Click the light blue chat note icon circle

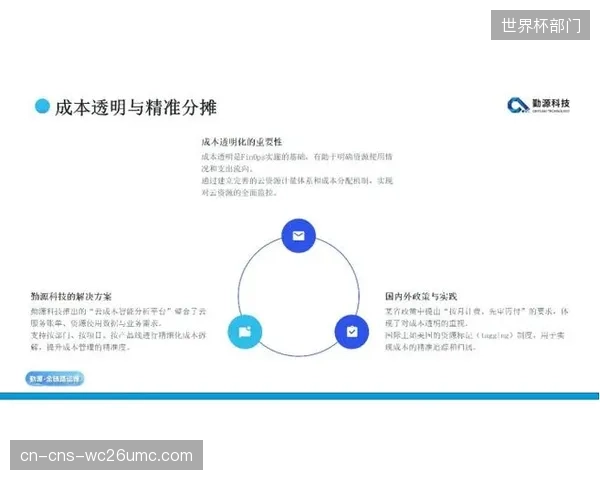pyautogui.click(x=245, y=331)
